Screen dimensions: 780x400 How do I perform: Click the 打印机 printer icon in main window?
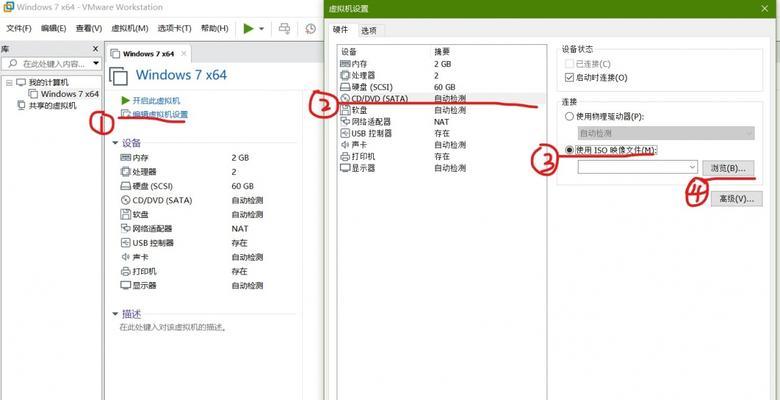click(x=125, y=271)
